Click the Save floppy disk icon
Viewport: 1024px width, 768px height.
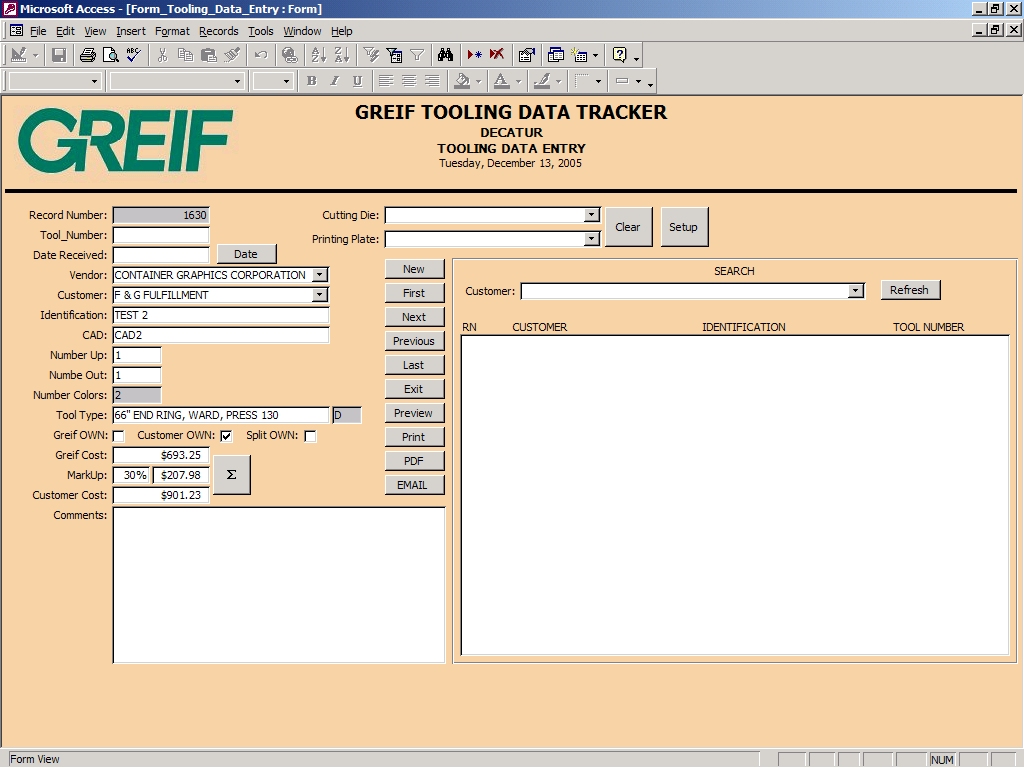(x=59, y=56)
